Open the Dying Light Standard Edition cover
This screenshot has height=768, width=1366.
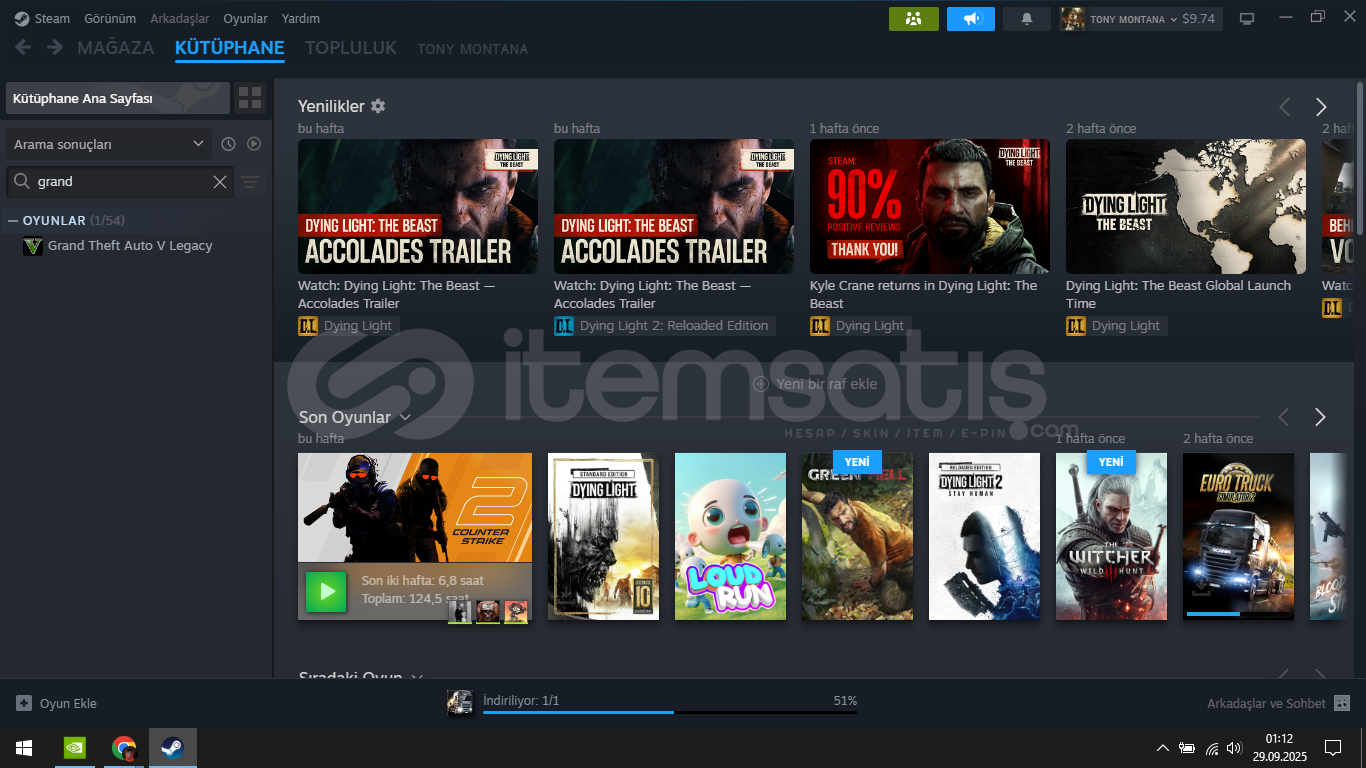coord(603,536)
